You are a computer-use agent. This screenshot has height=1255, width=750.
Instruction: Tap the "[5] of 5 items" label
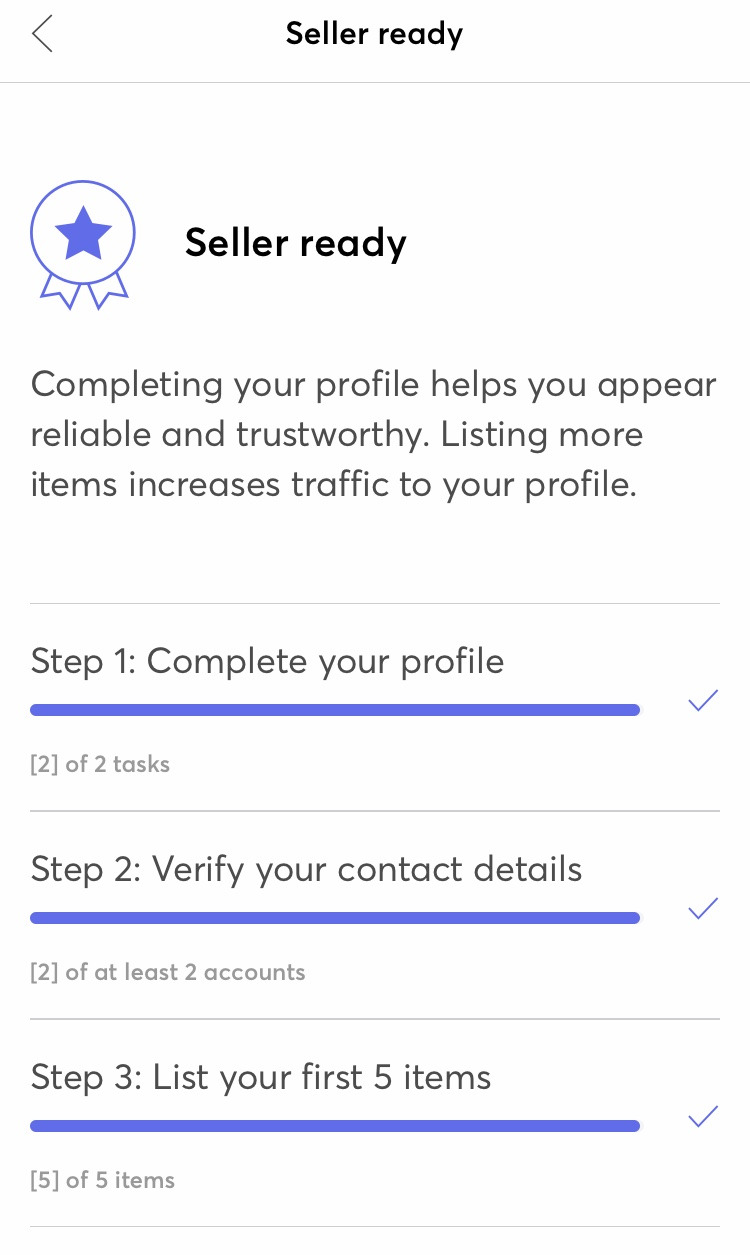[x=103, y=1180]
